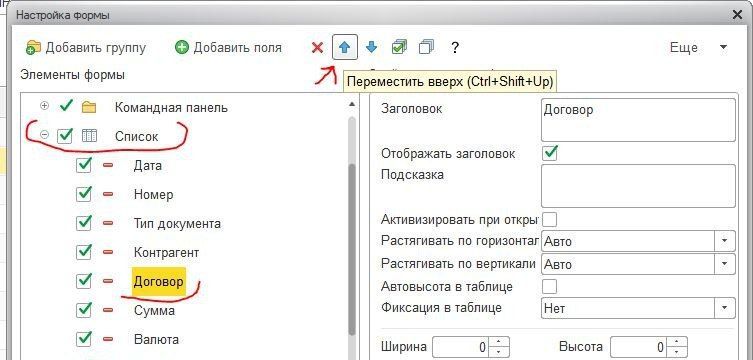Collapse the Список tree node

(45, 135)
